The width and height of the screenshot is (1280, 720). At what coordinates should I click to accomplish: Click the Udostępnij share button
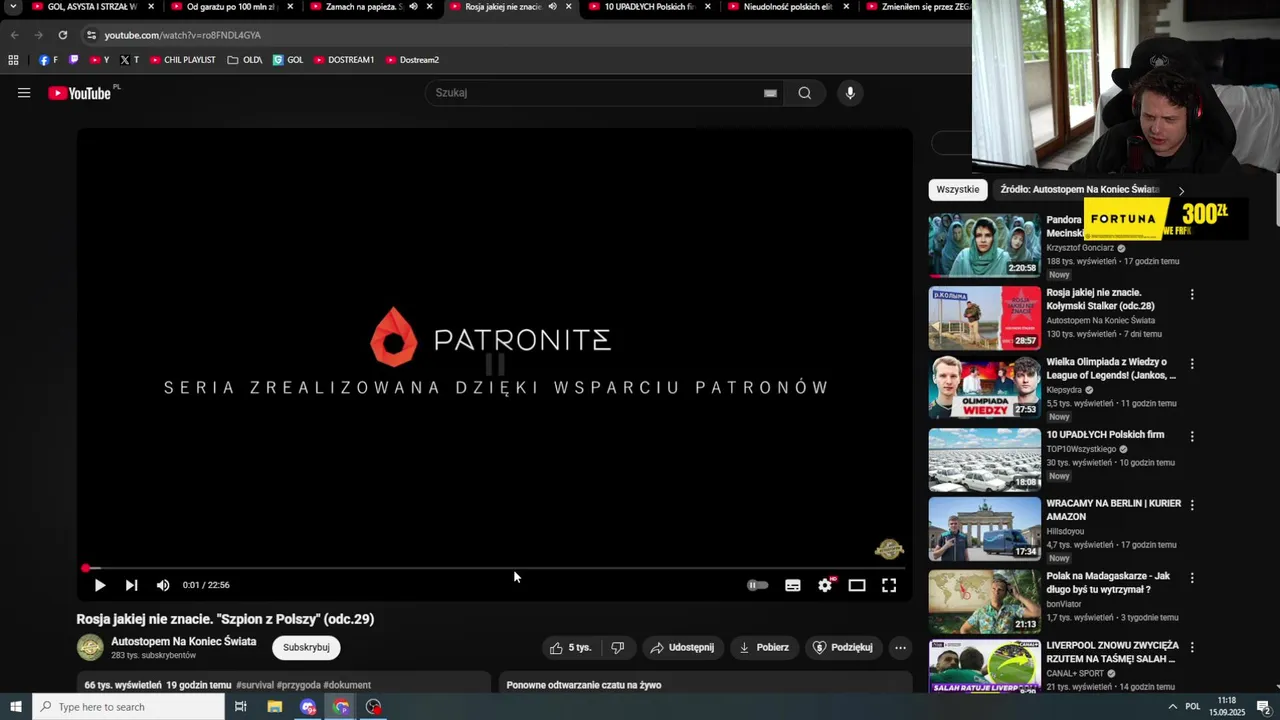coord(682,648)
